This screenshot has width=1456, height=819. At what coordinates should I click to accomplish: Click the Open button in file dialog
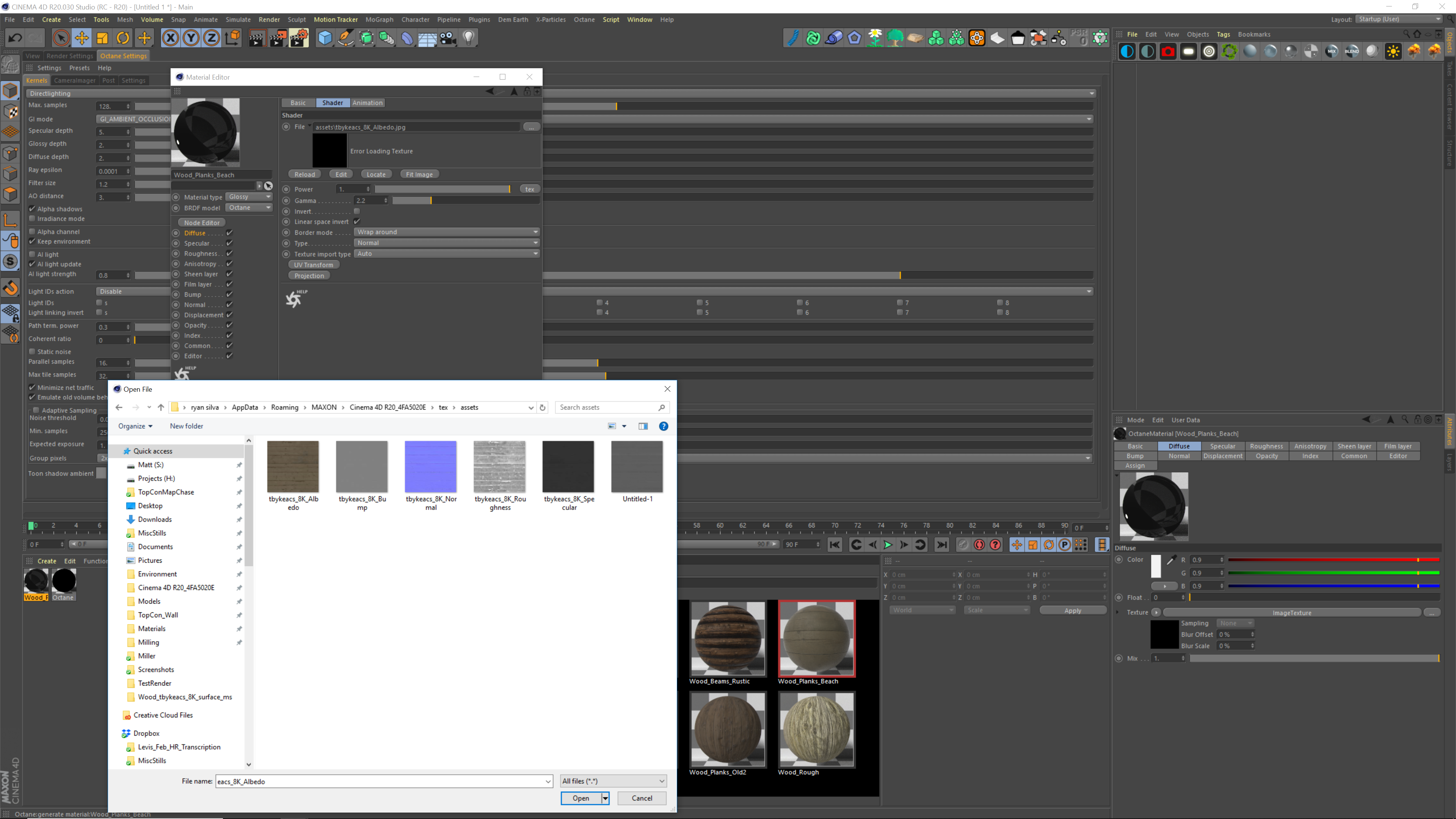581,798
